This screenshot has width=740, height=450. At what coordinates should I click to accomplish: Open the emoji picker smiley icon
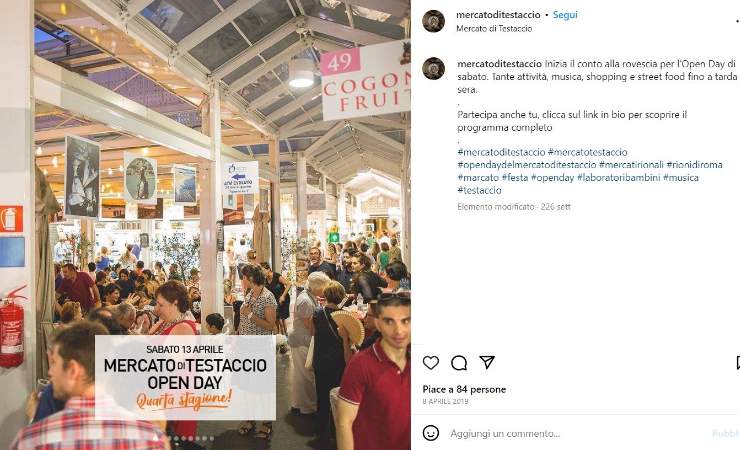coord(430,433)
